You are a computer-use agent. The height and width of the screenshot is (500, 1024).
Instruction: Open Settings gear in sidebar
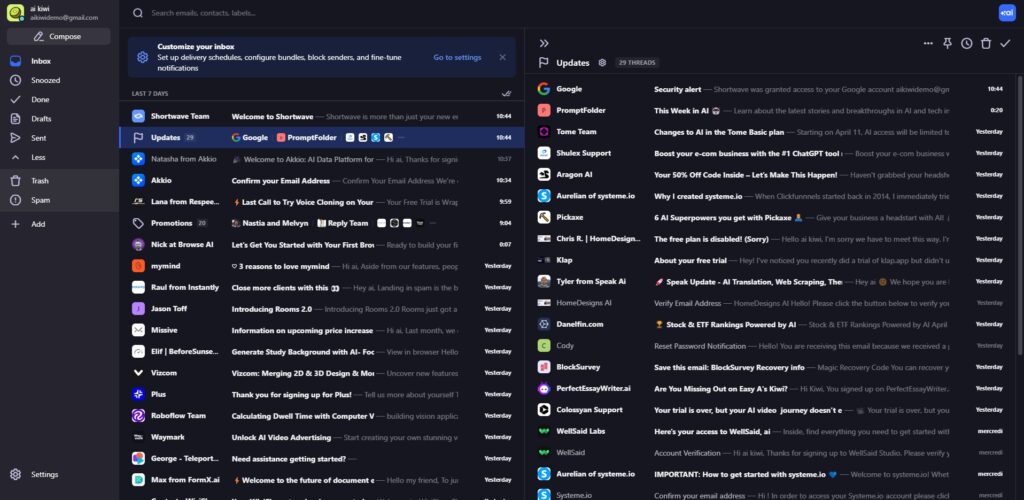point(16,475)
